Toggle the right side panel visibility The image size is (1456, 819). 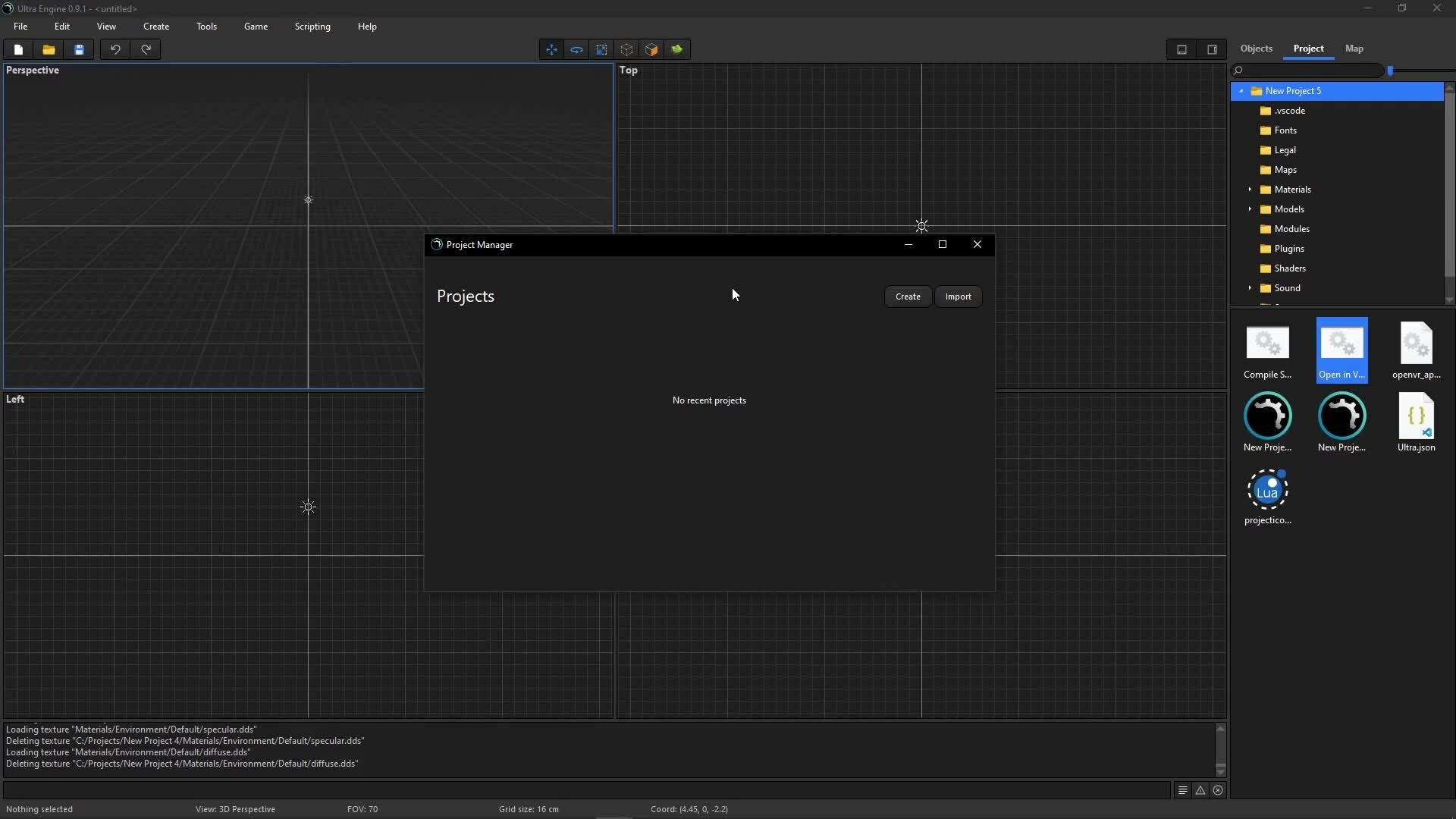1212,50
